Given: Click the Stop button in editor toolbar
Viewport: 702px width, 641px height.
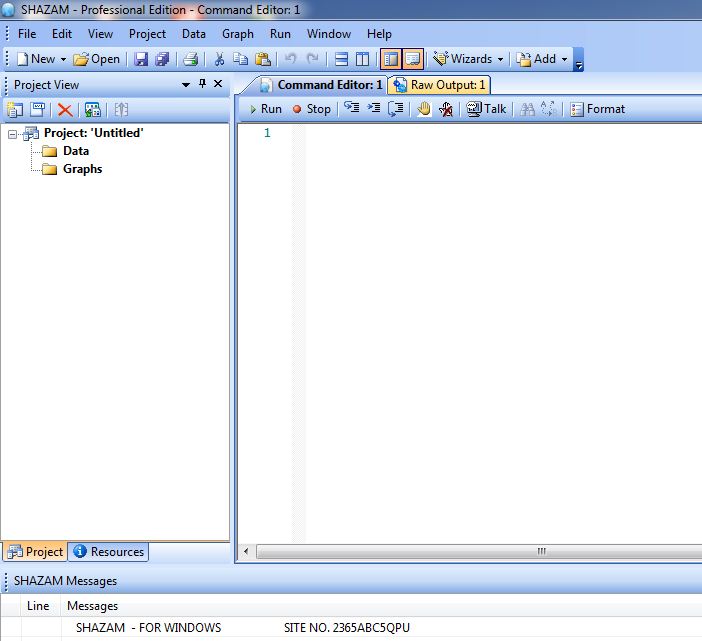Looking at the screenshot, I should tap(312, 109).
